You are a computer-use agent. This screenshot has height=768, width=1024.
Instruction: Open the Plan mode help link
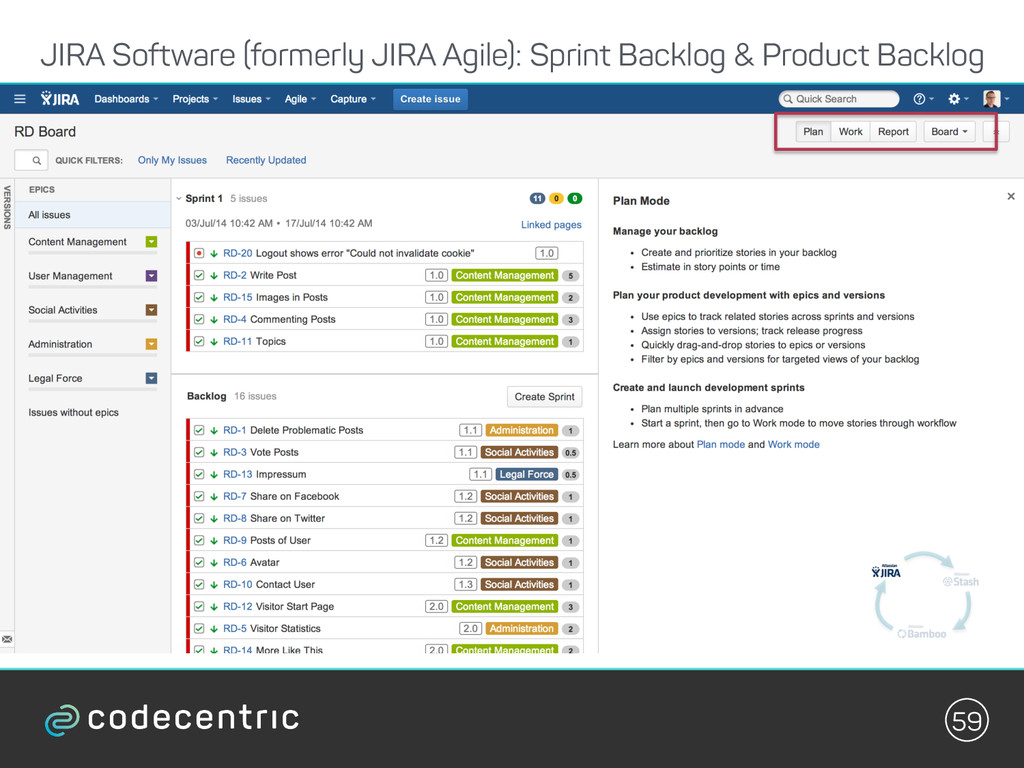pos(720,445)
